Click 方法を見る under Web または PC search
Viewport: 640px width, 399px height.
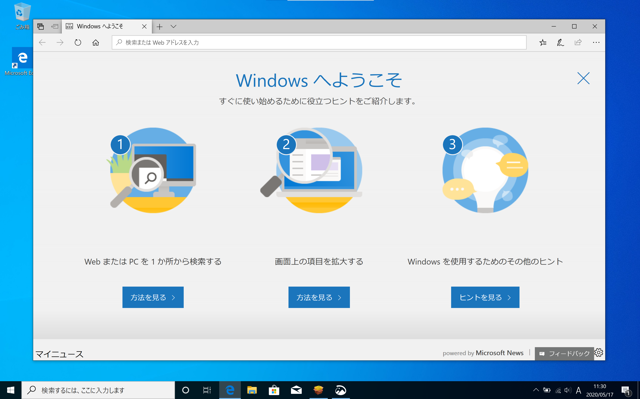[153, 297]
